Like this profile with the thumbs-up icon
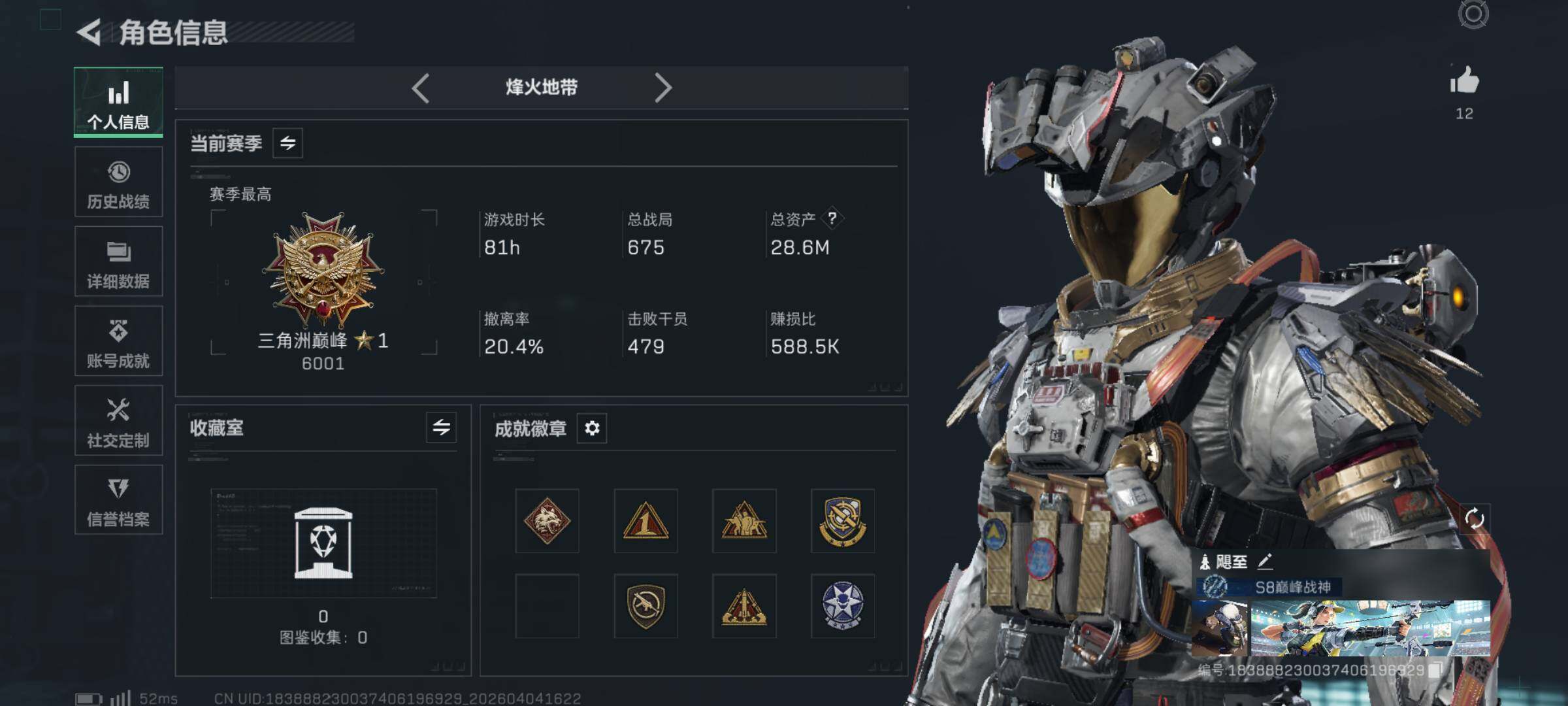The height and width of the screenshot is (706, 1568). (1464, 81)
